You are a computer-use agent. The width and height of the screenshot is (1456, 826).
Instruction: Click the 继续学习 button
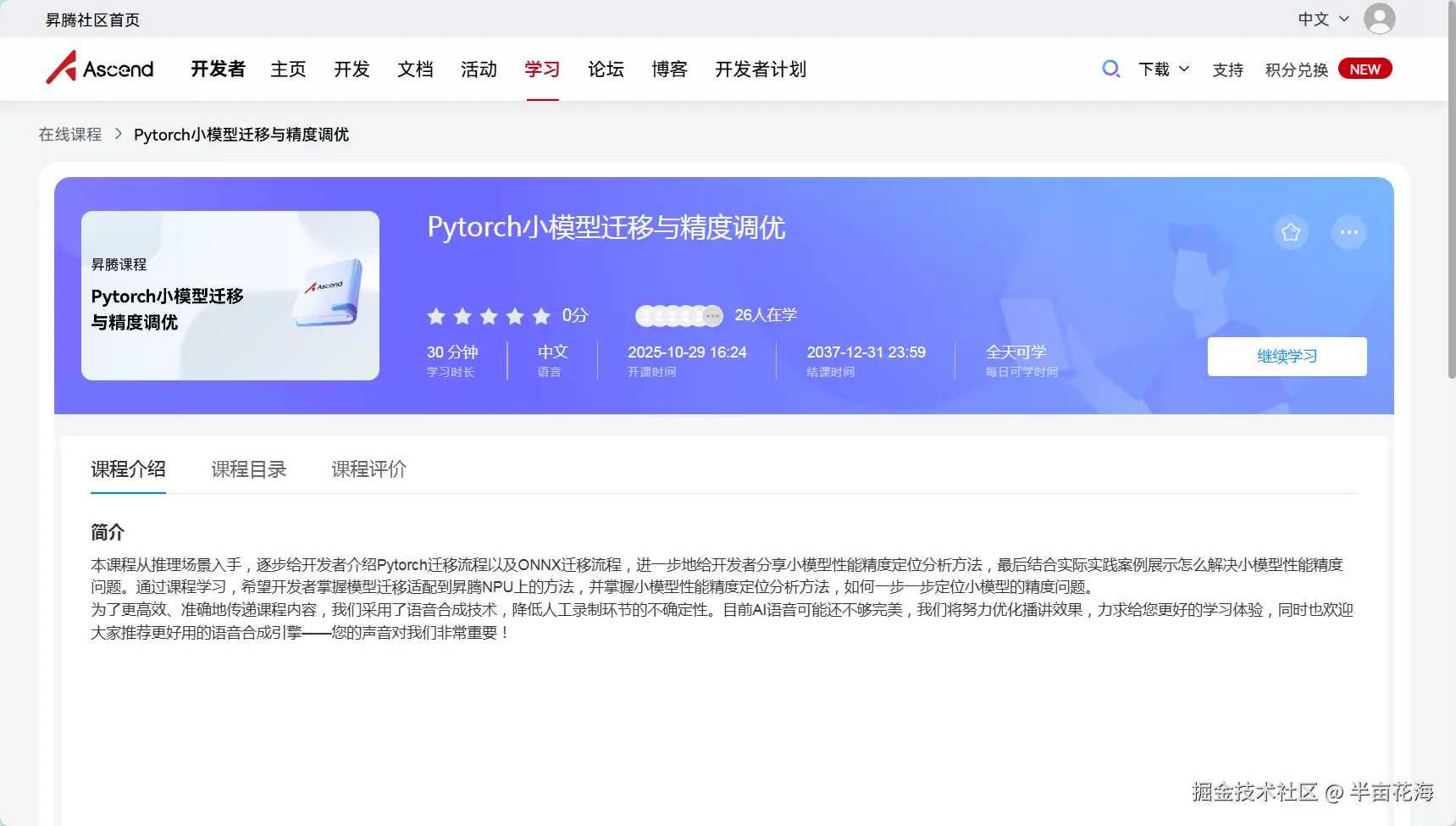[1287, 357]
